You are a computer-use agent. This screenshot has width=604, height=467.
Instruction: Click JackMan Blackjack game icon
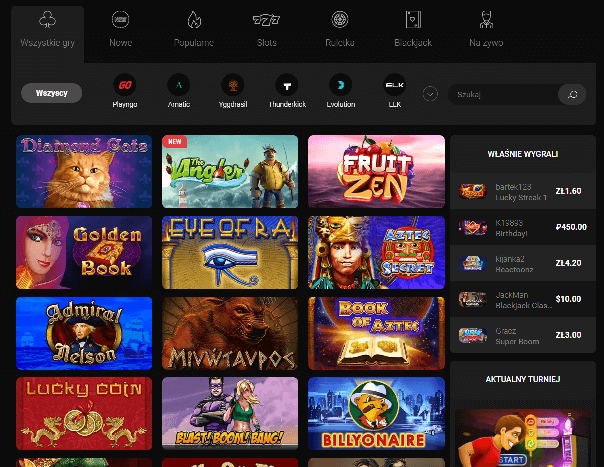(473, 299)
